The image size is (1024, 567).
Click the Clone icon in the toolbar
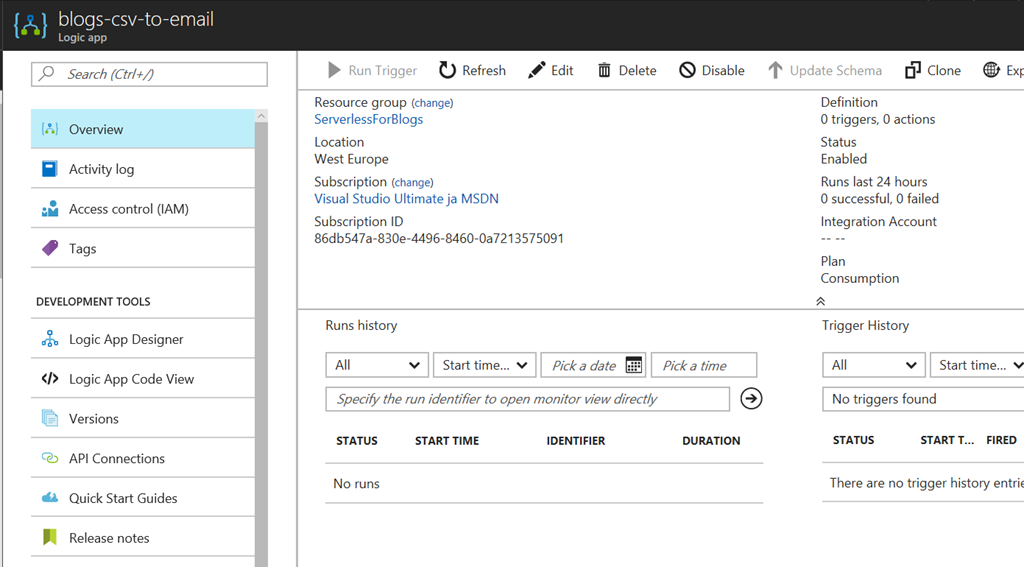(x=913, y=70)
